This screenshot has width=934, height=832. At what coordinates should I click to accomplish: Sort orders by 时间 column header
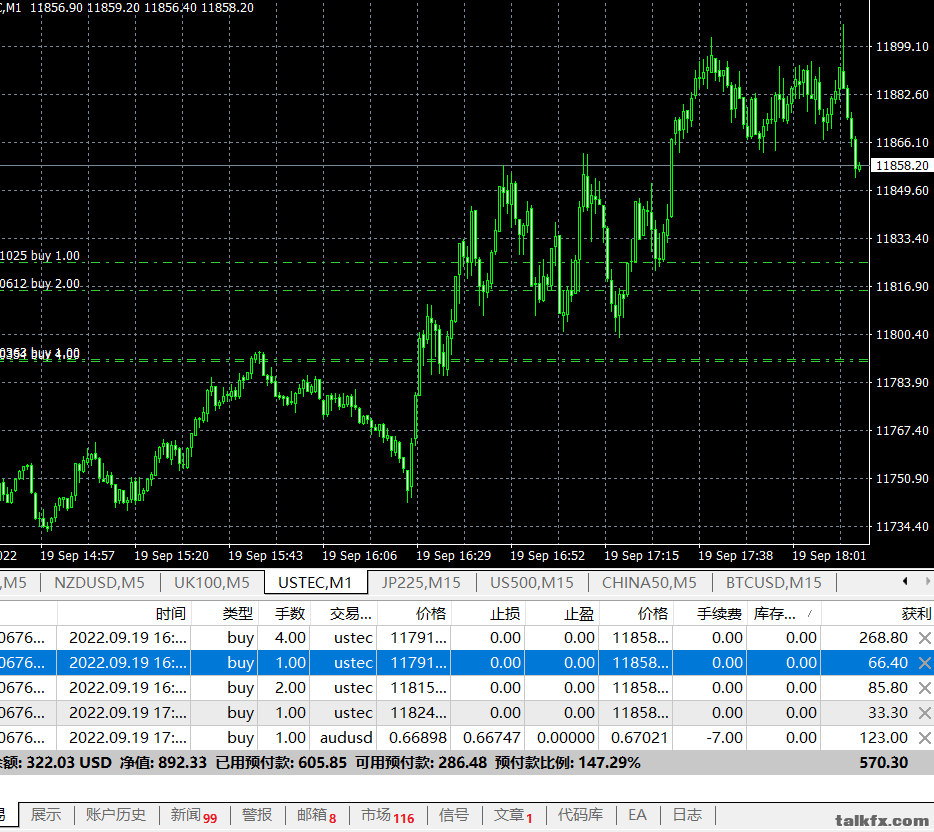[x=124, y=613]
